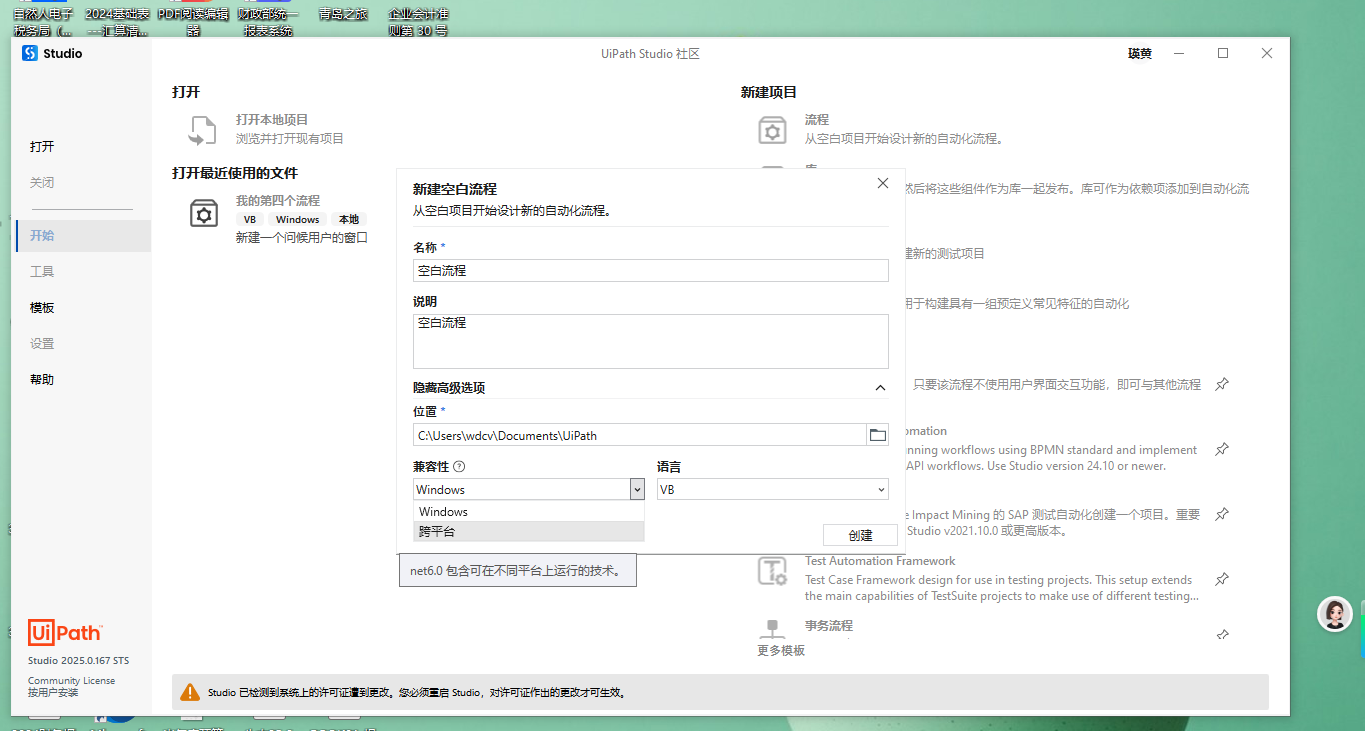Screen dimensions: 1365x731
Task: Select 流程 under 新建项目
Action: pos(817,119)
